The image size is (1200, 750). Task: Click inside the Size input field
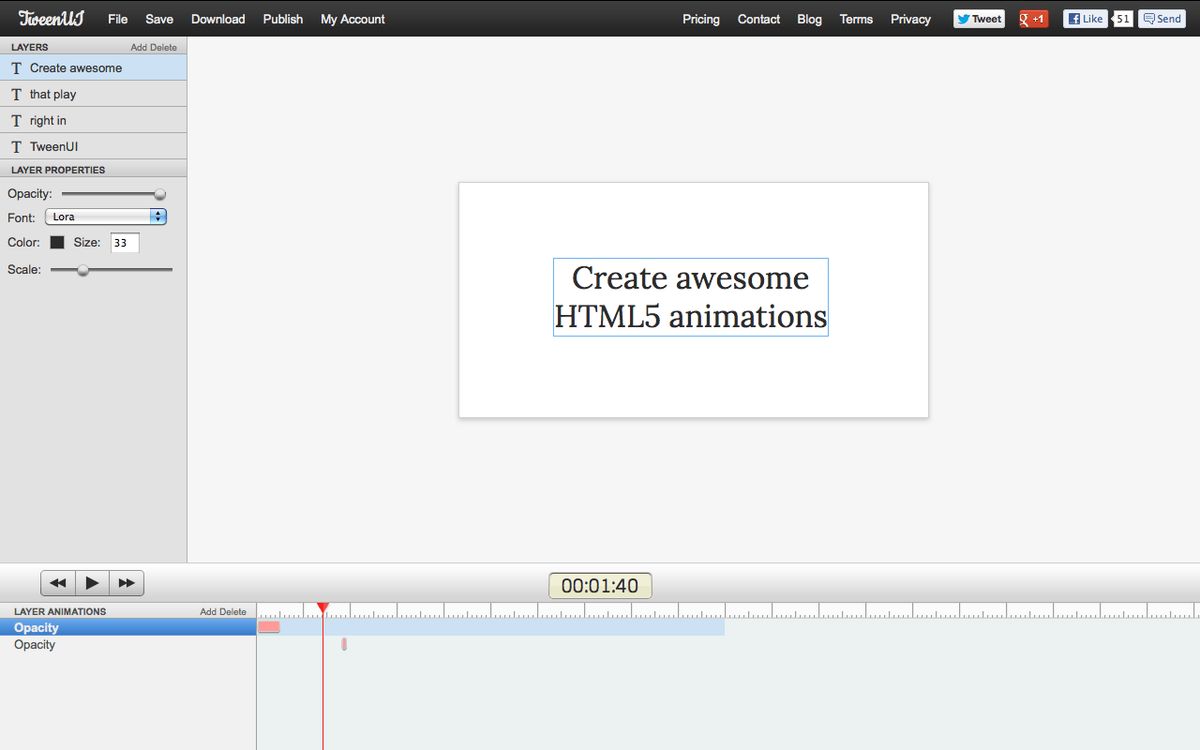click(123, 242)
